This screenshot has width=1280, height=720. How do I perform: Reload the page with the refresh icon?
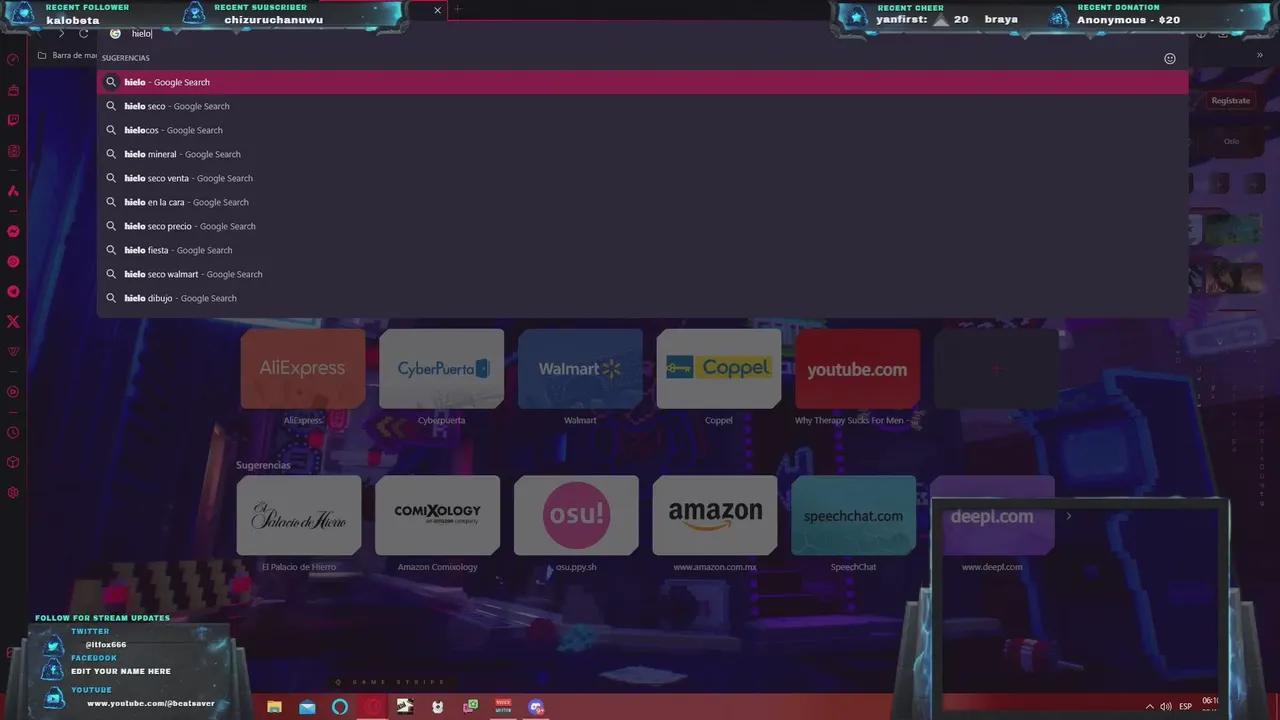click(x=84, y=34)
